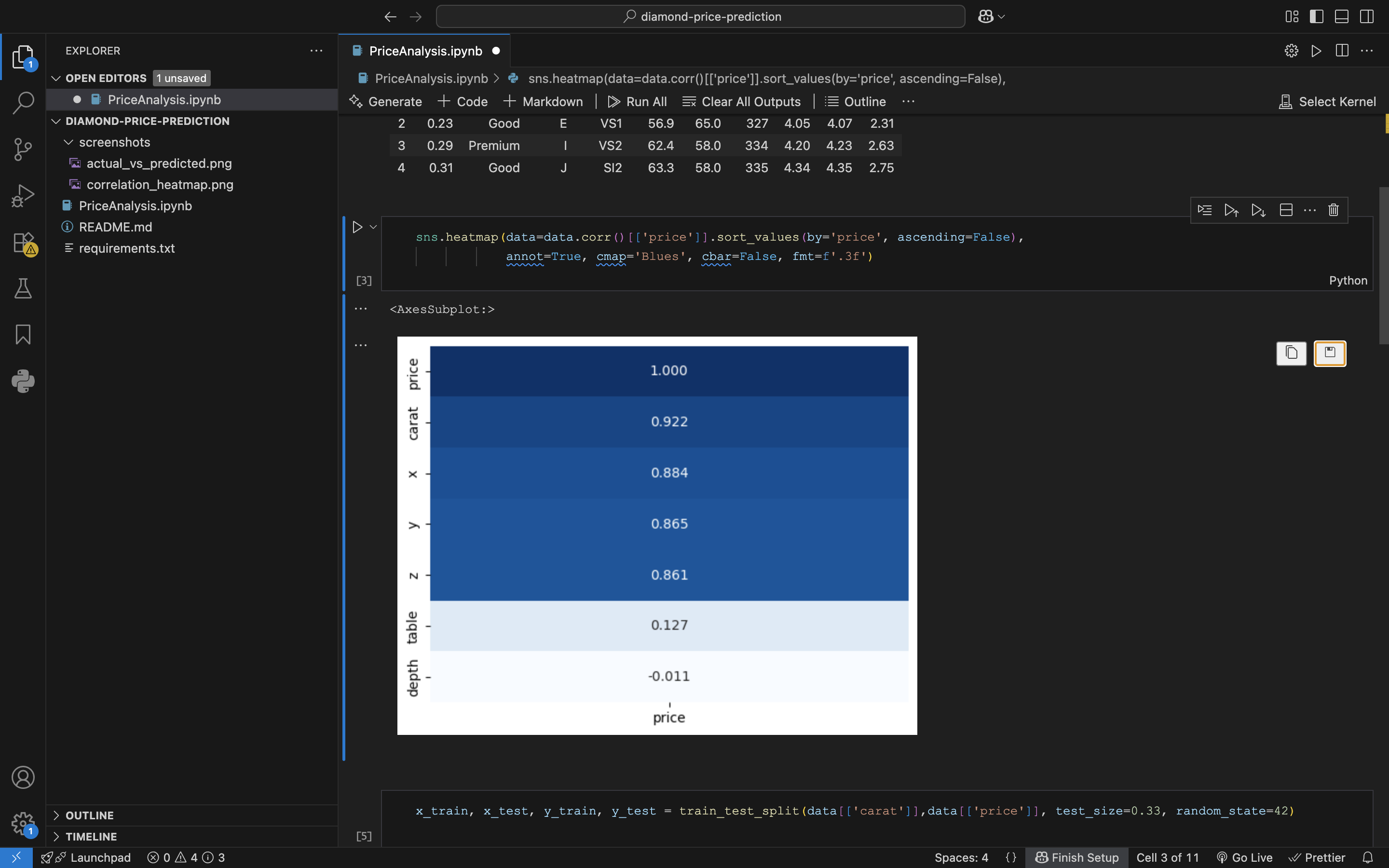Split the cell using cell toolbar icon
1389x868 pixels.
pos(1286,210)
